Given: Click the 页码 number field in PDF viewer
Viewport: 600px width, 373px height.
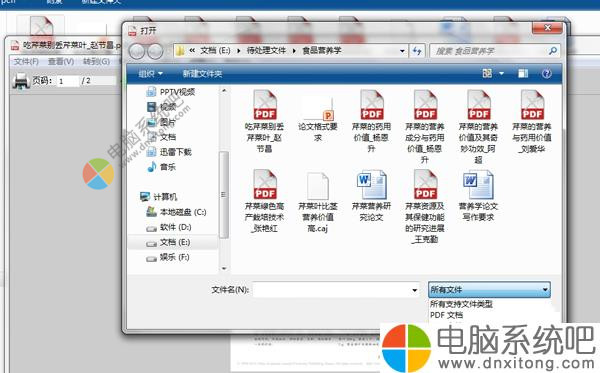Looking at the screenshot, I should pyautogui.click(x=68, y=81).
